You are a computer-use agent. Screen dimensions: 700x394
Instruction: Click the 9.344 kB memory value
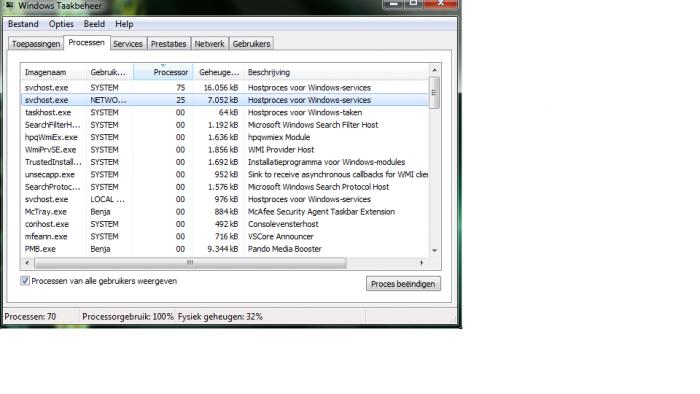[222, 249]
